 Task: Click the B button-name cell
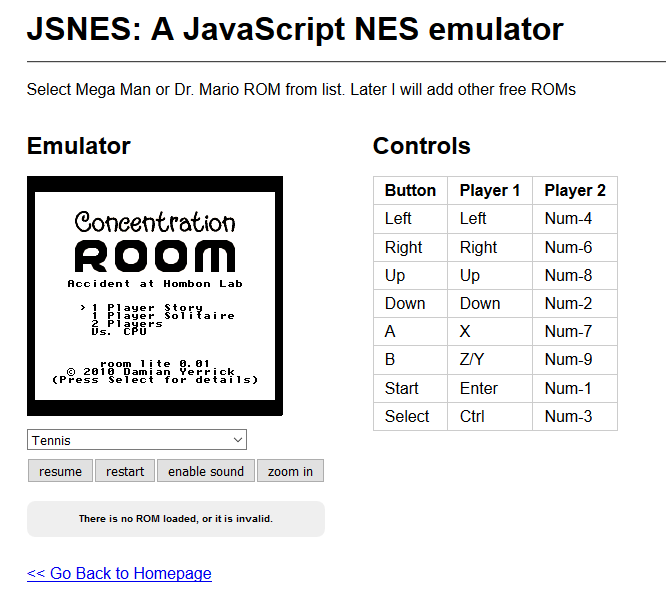(x=410, y=360)
